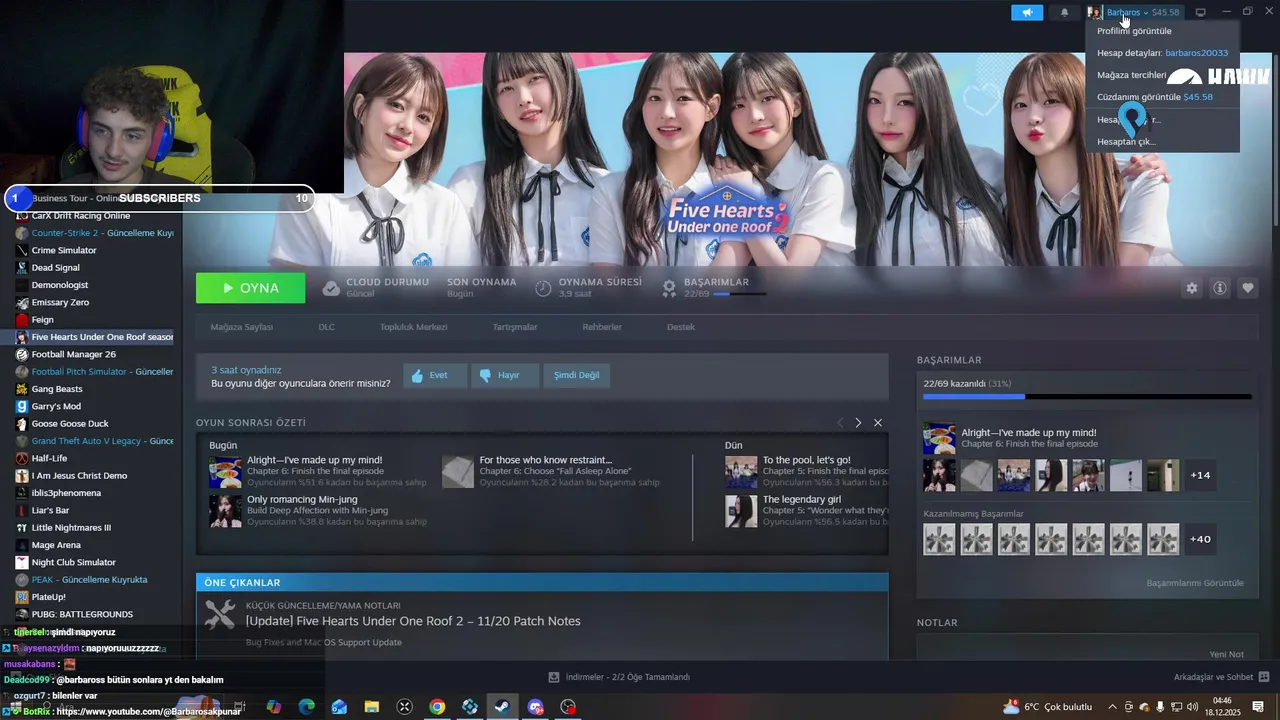Dismiss the review prompt with Şimdi Değil

click(x=577, y=375)
